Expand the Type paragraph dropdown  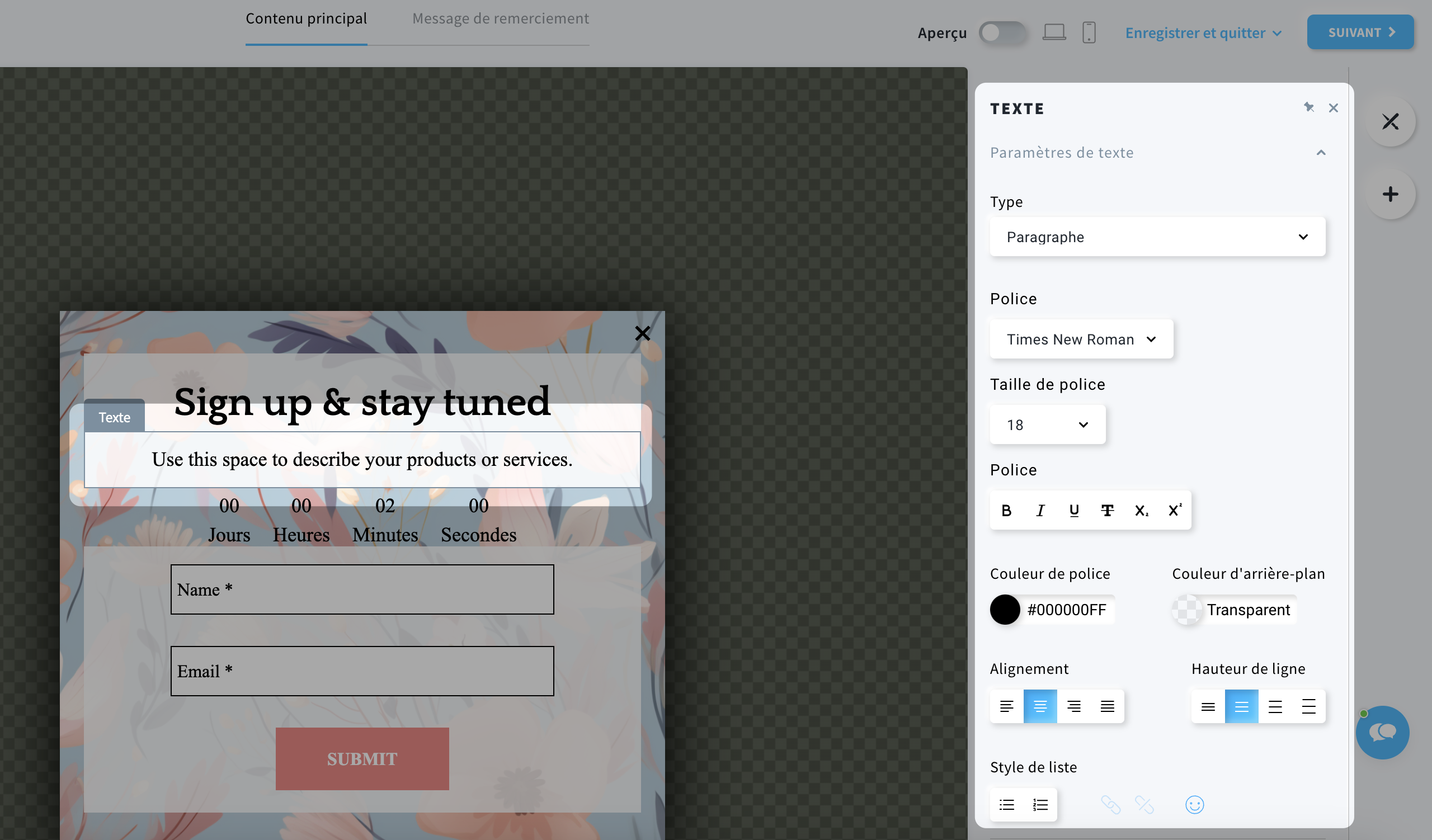click(x=1158, y=237)
